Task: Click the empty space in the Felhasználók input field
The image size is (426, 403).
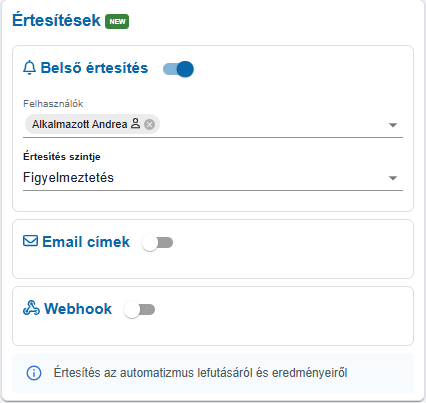Action: pos(273,125)
